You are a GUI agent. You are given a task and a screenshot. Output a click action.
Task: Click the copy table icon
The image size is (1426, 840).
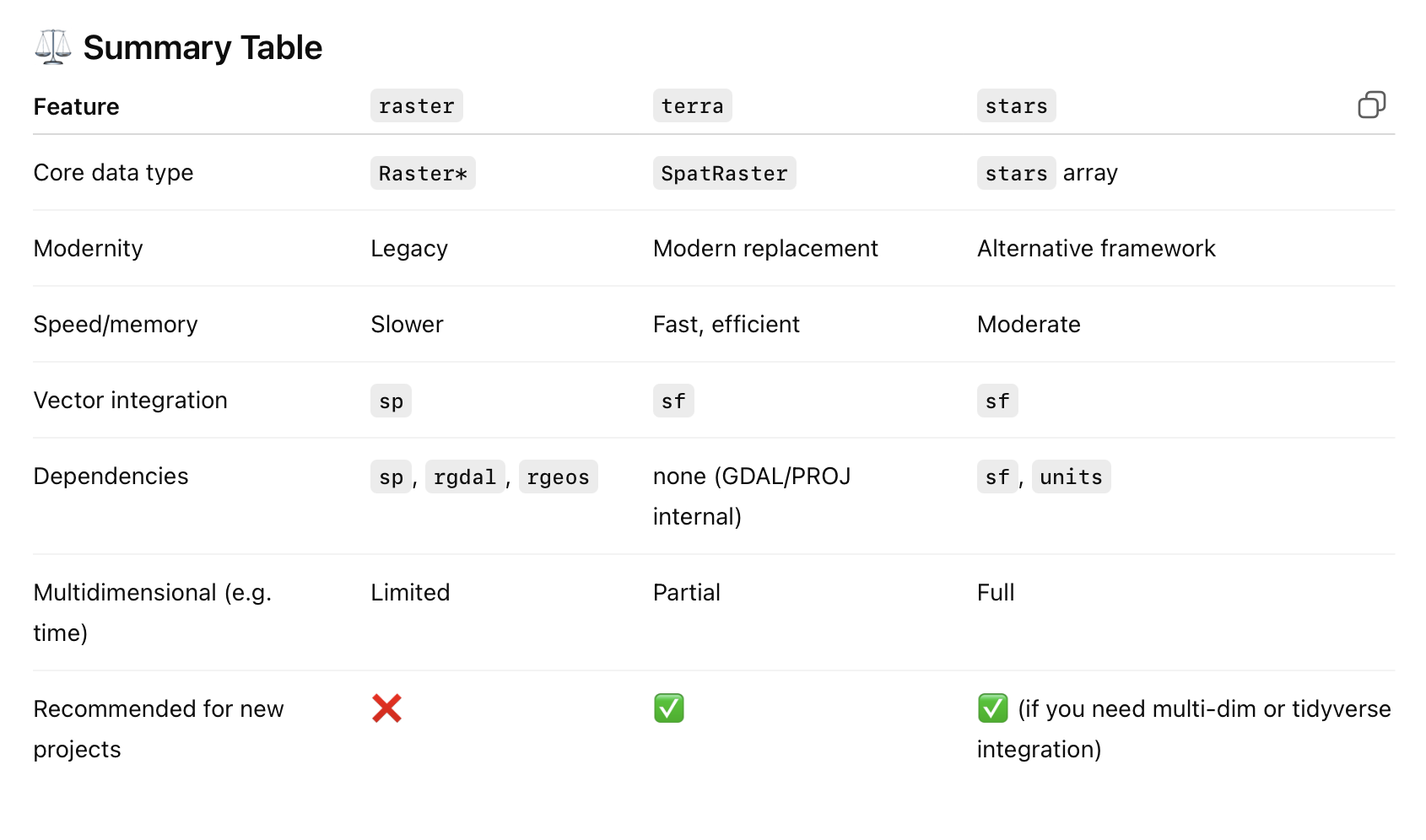click(1371, 105)
